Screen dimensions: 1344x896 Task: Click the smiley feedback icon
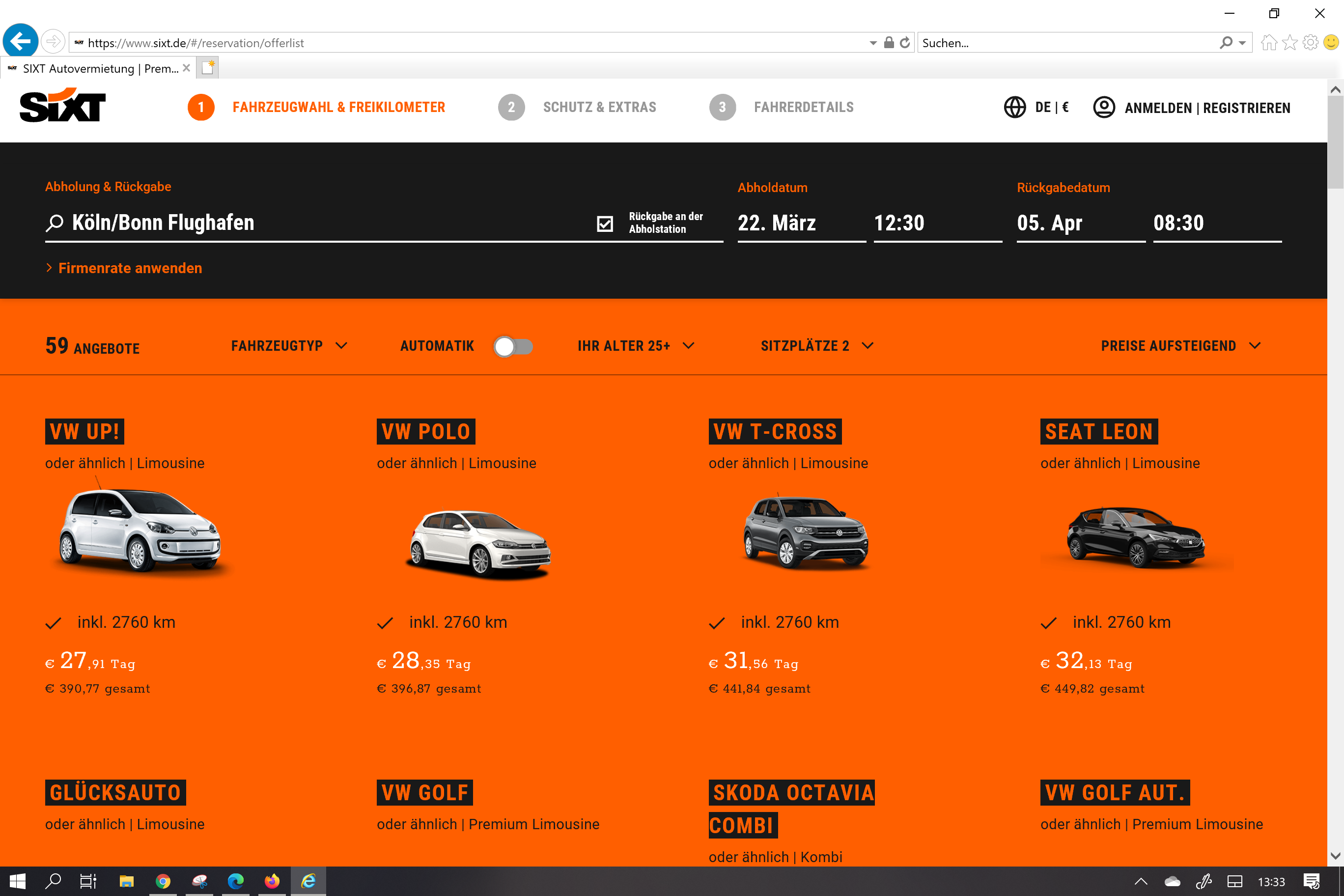pos(1331,43)
